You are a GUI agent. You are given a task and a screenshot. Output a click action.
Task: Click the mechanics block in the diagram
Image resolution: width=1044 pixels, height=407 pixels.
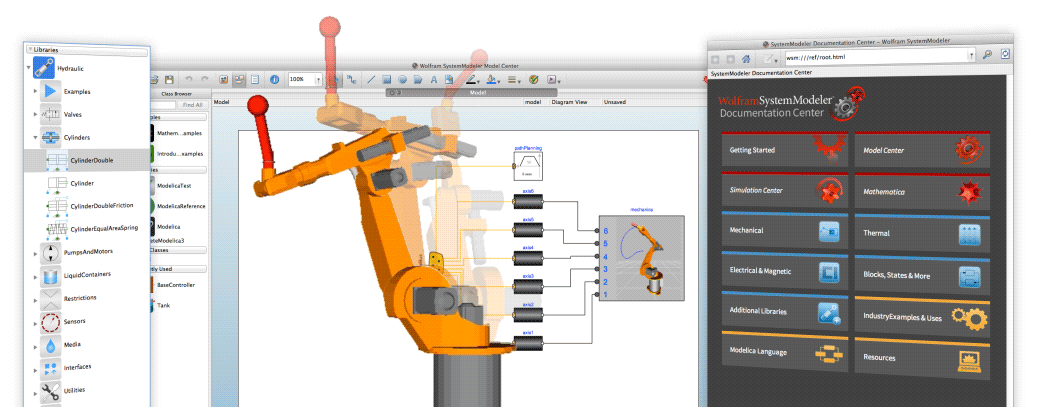tap(642, 258)
